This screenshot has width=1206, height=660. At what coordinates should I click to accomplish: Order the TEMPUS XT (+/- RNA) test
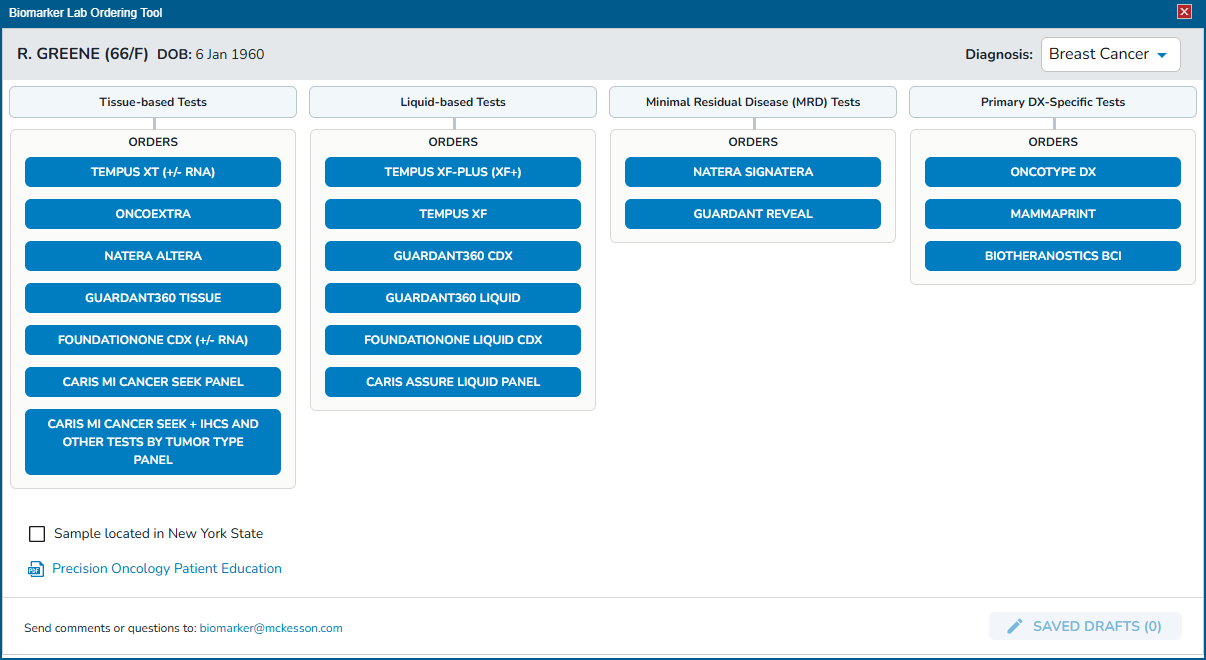click(x=152, y=171)
